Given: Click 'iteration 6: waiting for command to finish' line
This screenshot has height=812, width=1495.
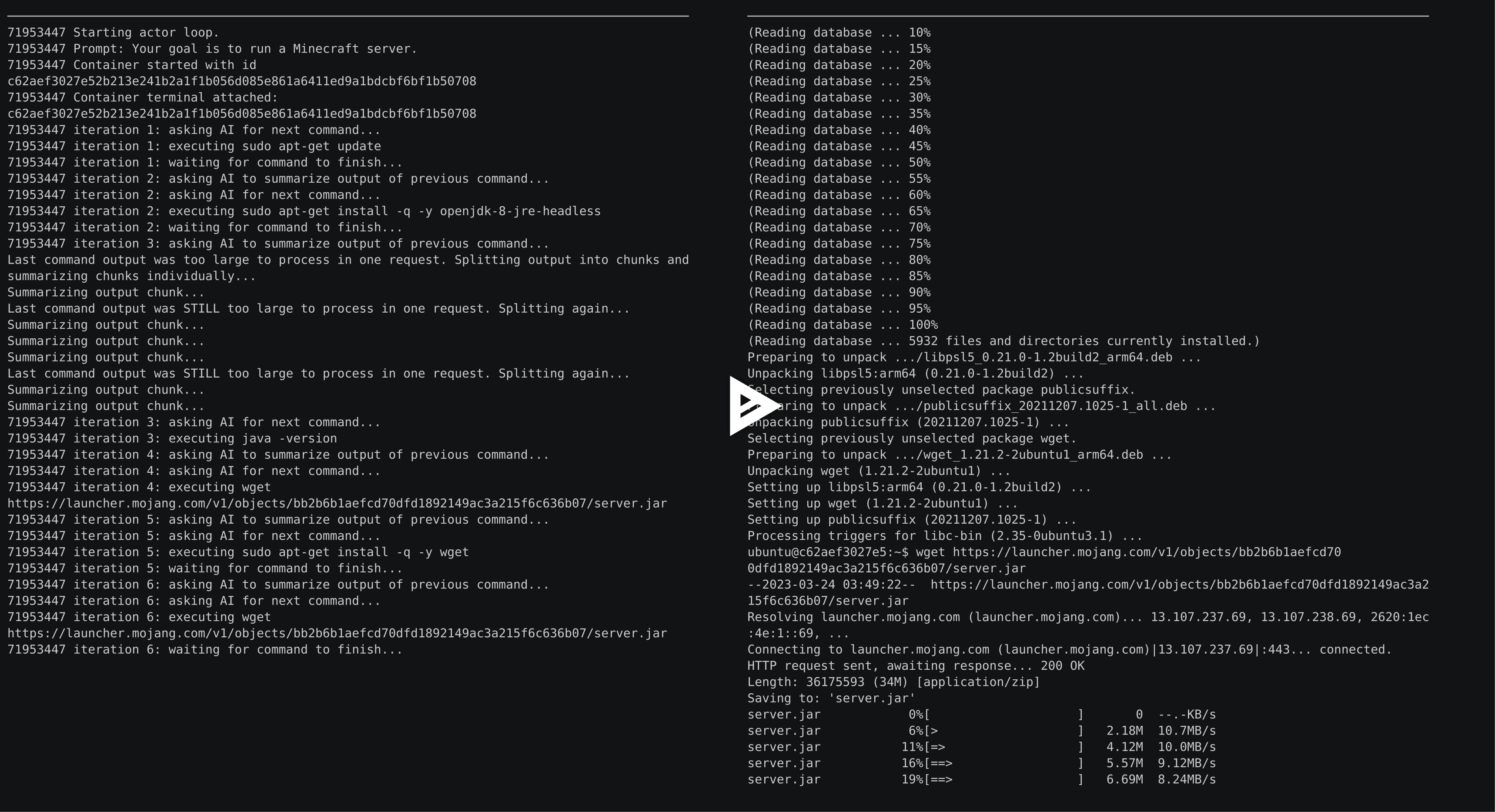Looking at the screenshot, I should click(x=205, y=650).
